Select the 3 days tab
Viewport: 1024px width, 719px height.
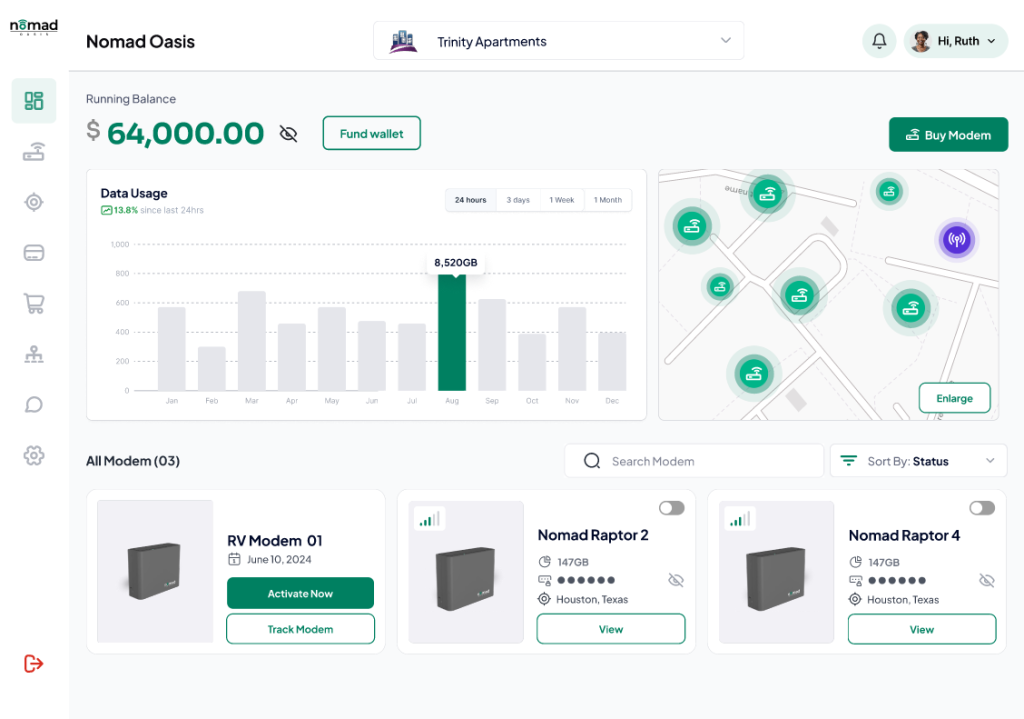[518, 200]
